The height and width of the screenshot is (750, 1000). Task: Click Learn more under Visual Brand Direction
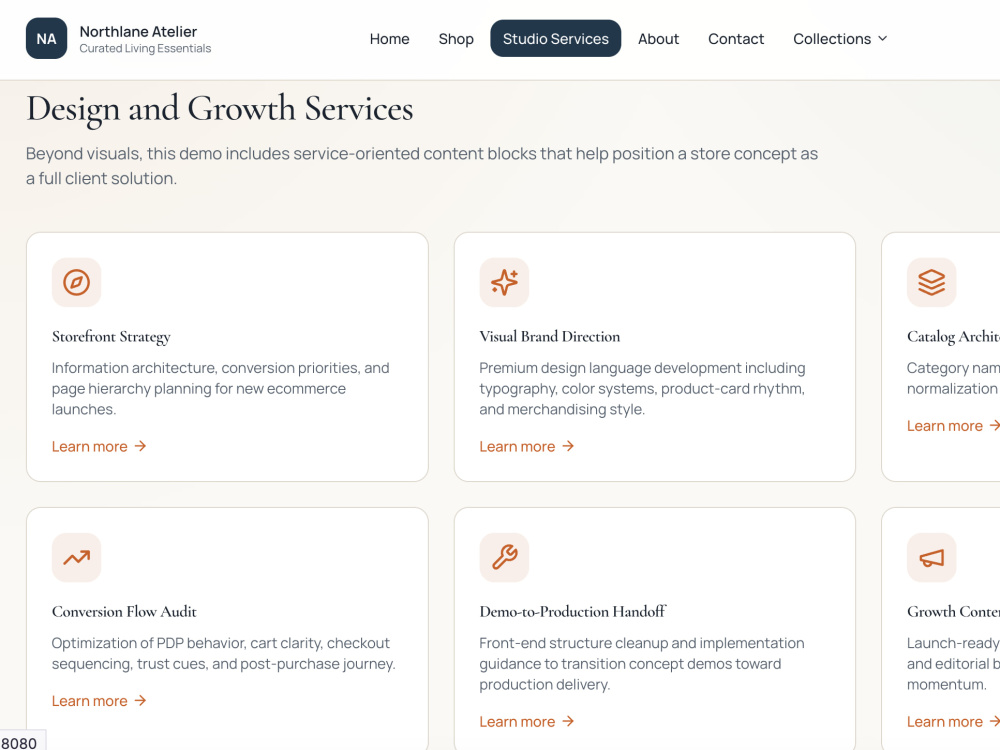(x=527, y=446)
